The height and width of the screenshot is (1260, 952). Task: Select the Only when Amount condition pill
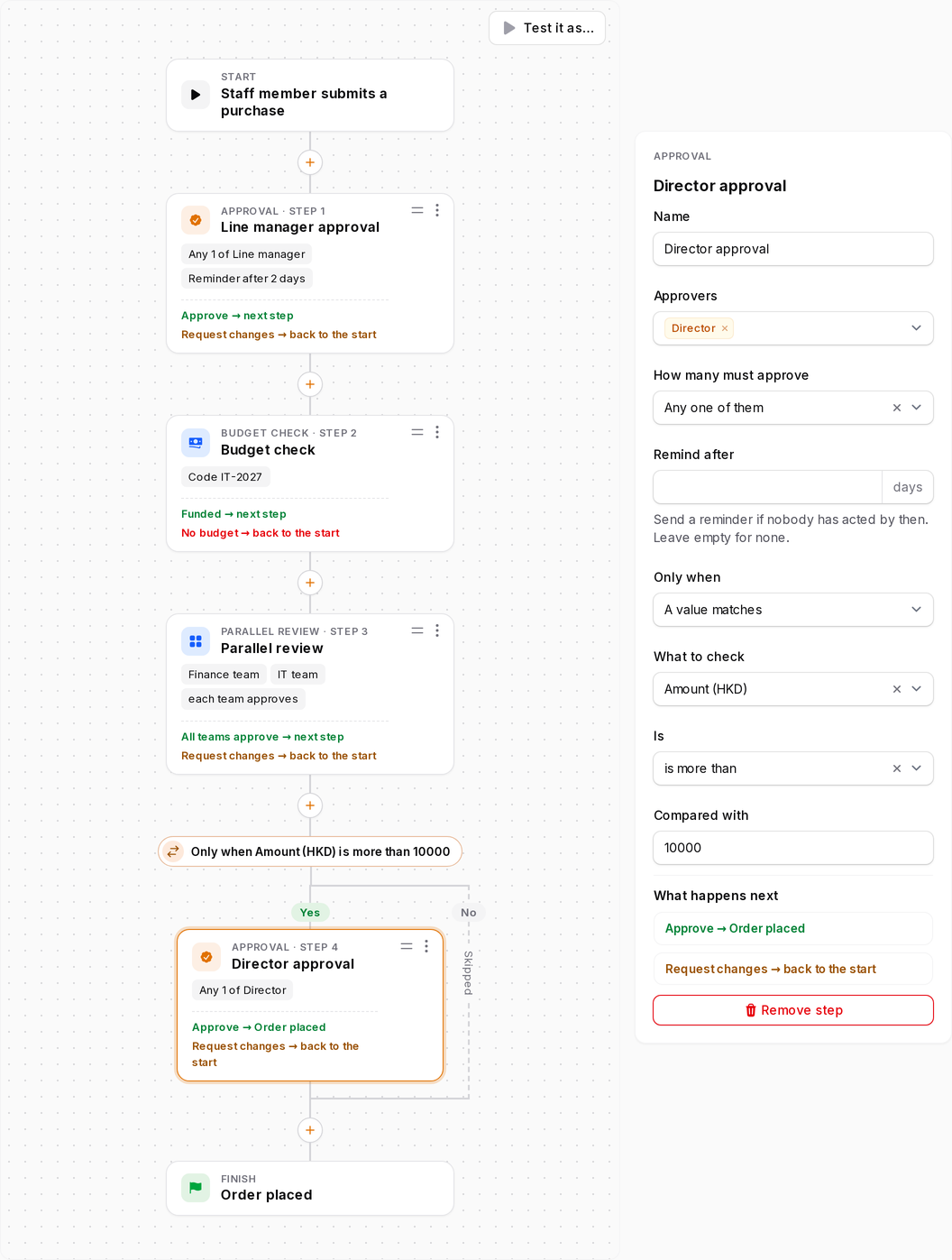(310, 851)
